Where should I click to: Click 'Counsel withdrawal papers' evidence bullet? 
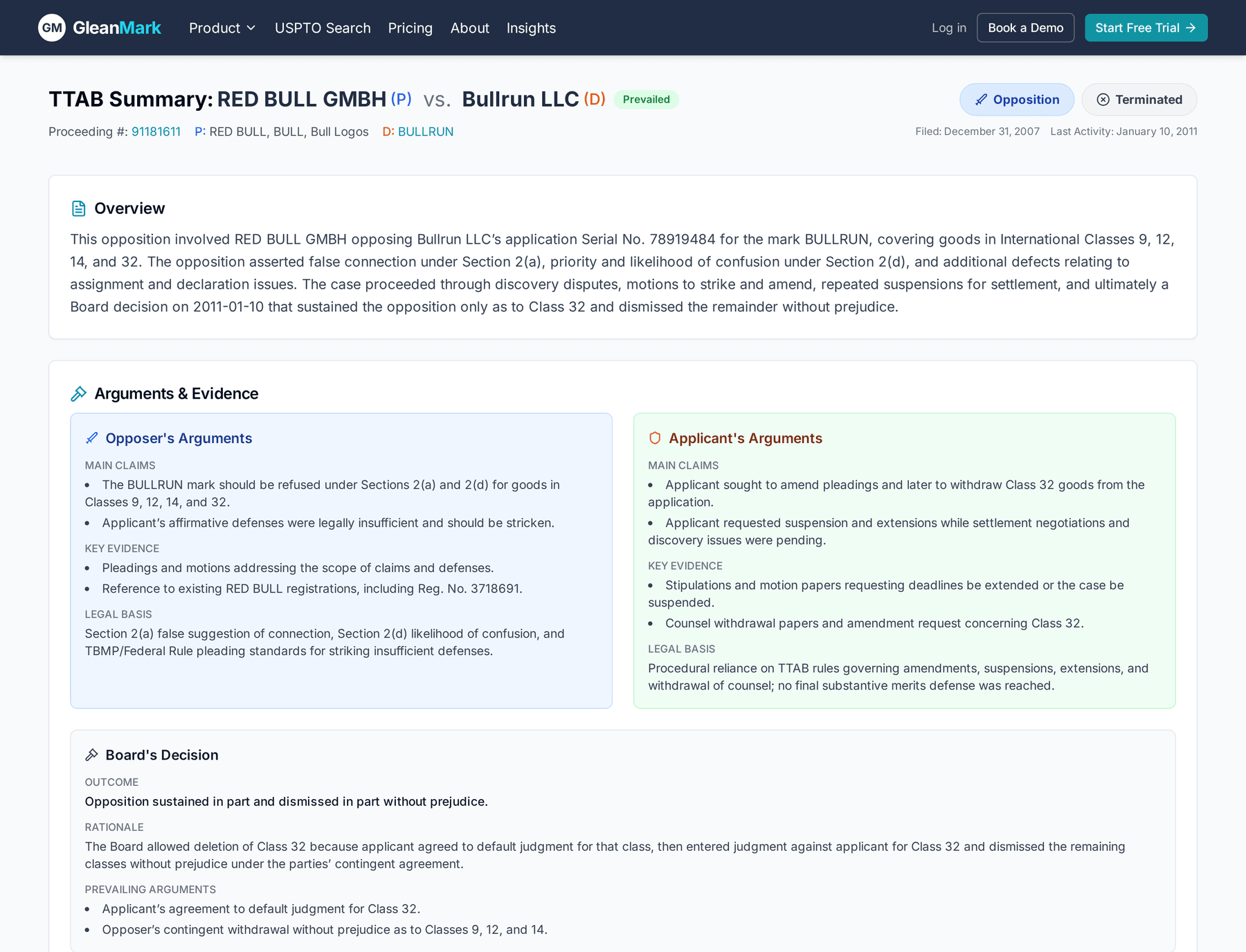point(874,623)
